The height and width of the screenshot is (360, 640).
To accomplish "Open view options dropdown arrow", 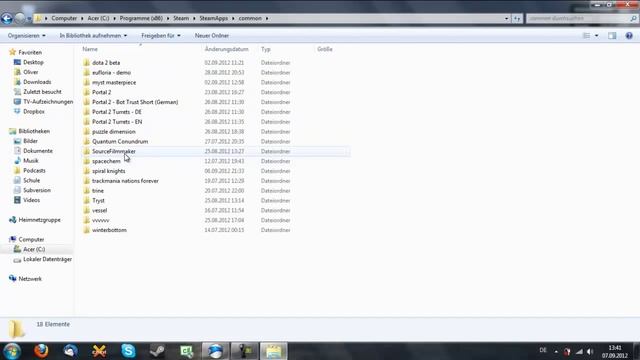I will (x=596, y=36).
